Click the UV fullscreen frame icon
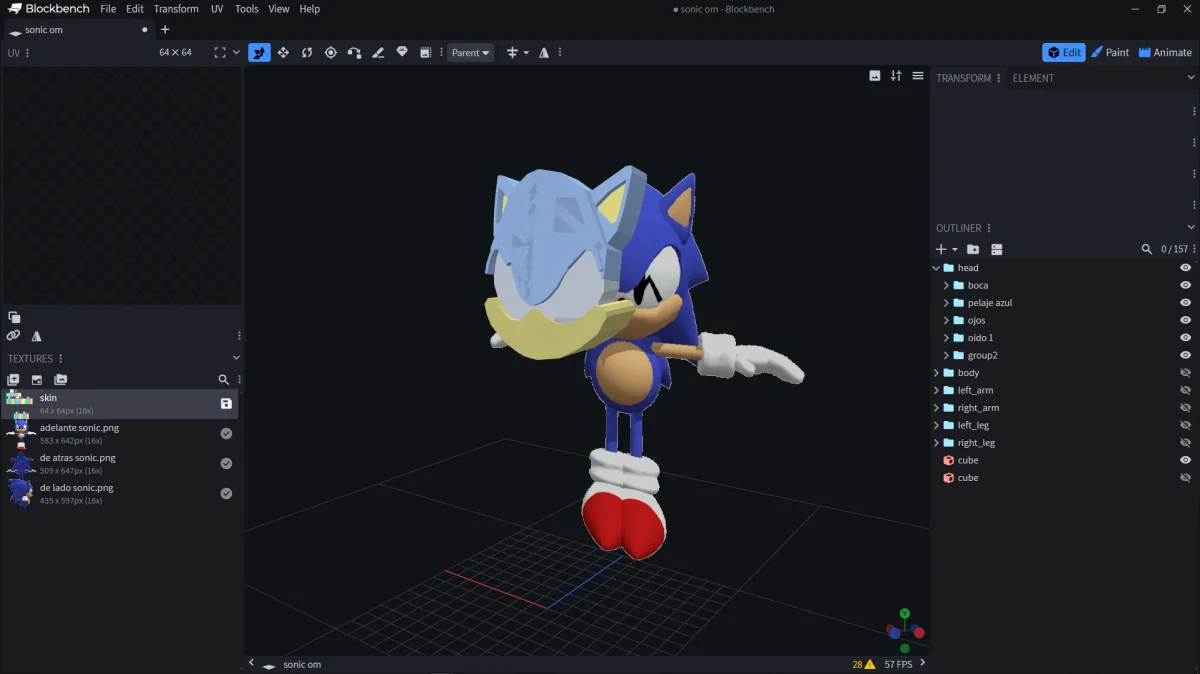Image resolution: width=1200 pixels, height=674 pixels. point(220,52)
